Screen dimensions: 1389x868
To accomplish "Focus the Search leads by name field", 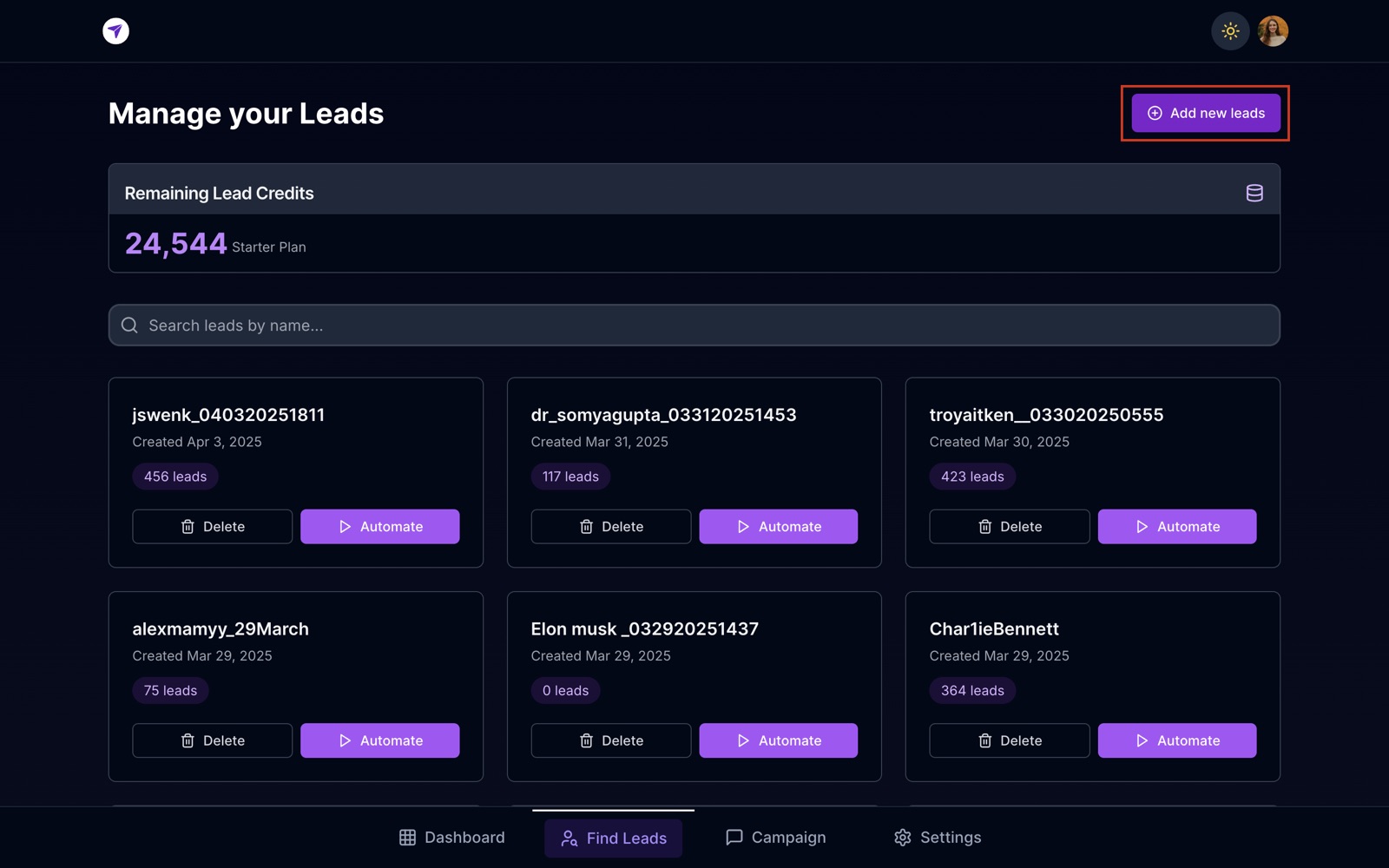I will (694, 325).
